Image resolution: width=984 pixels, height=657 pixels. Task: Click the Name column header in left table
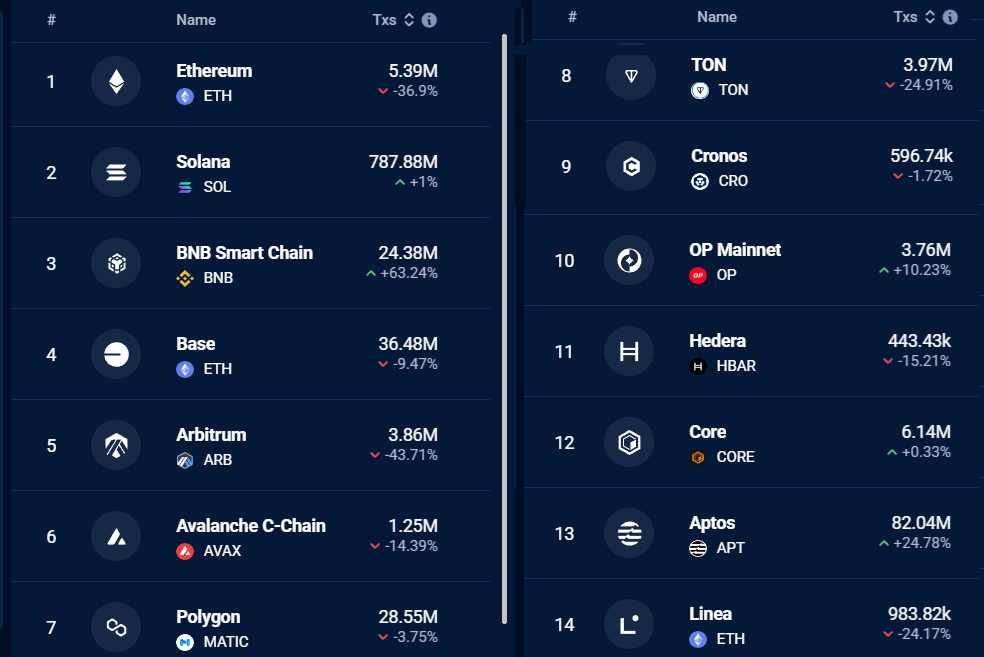click(196, 20)
